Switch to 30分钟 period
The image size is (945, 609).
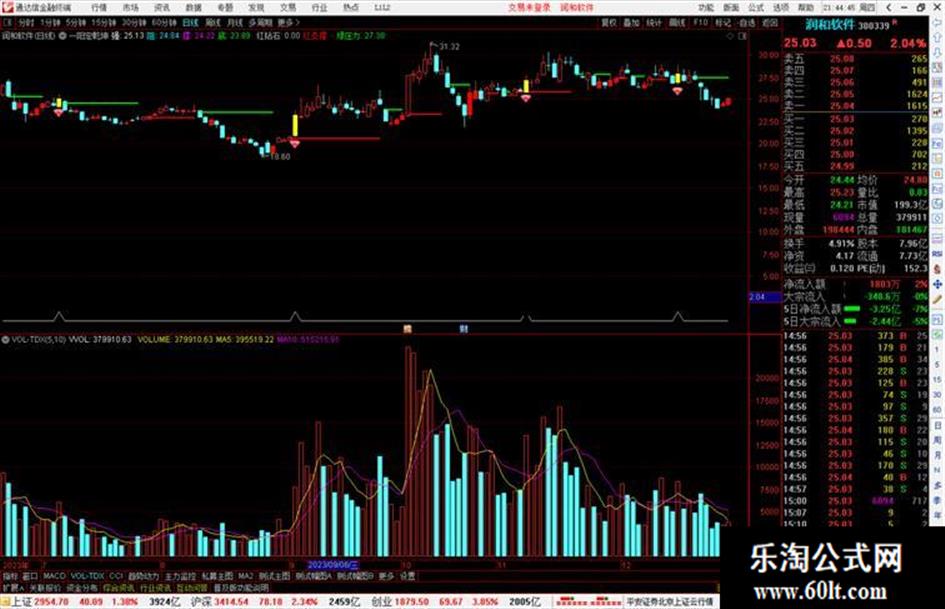tap(134, 22)
